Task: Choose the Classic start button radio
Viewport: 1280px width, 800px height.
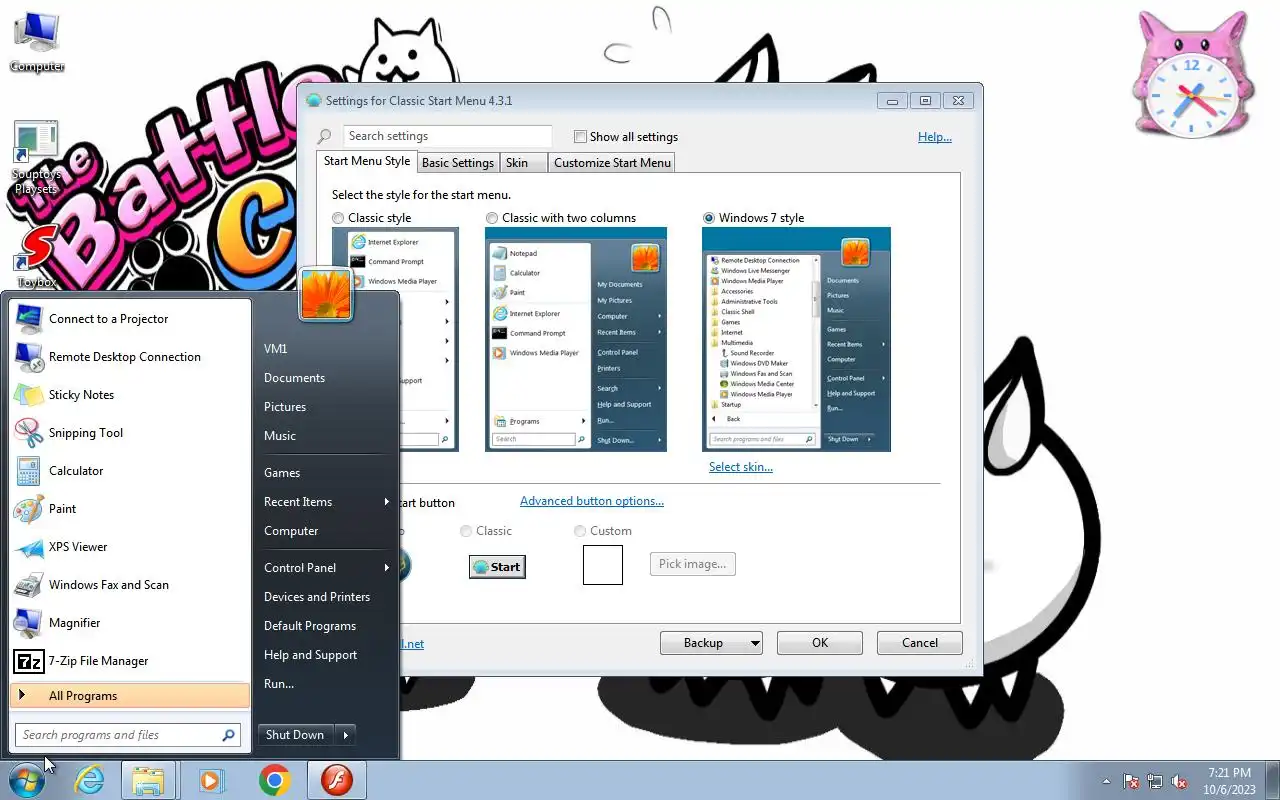Action: [466, 531]
